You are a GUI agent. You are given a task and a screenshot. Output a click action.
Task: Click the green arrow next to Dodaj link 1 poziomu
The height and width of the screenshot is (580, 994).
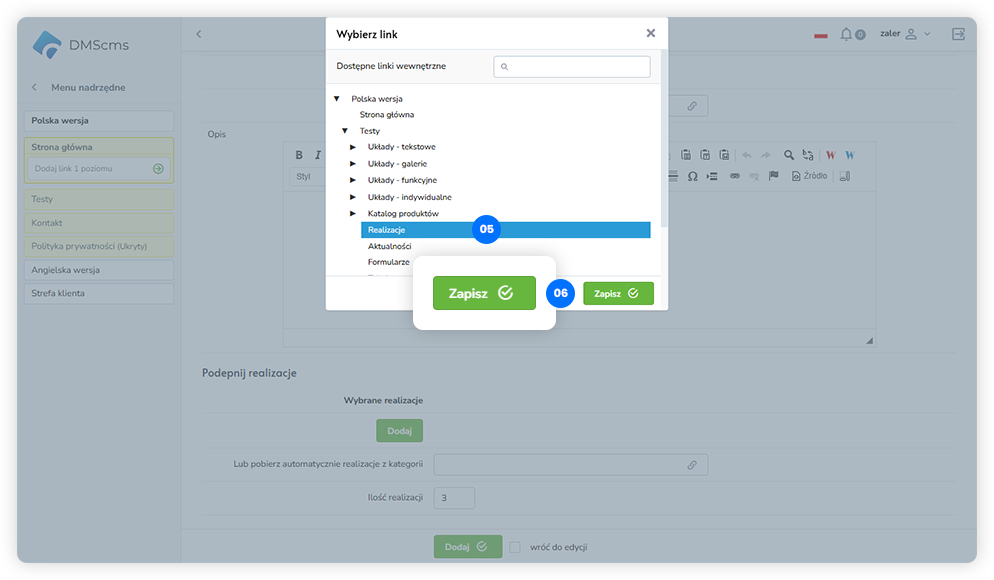pyautogui.click(x=158, y=169)
